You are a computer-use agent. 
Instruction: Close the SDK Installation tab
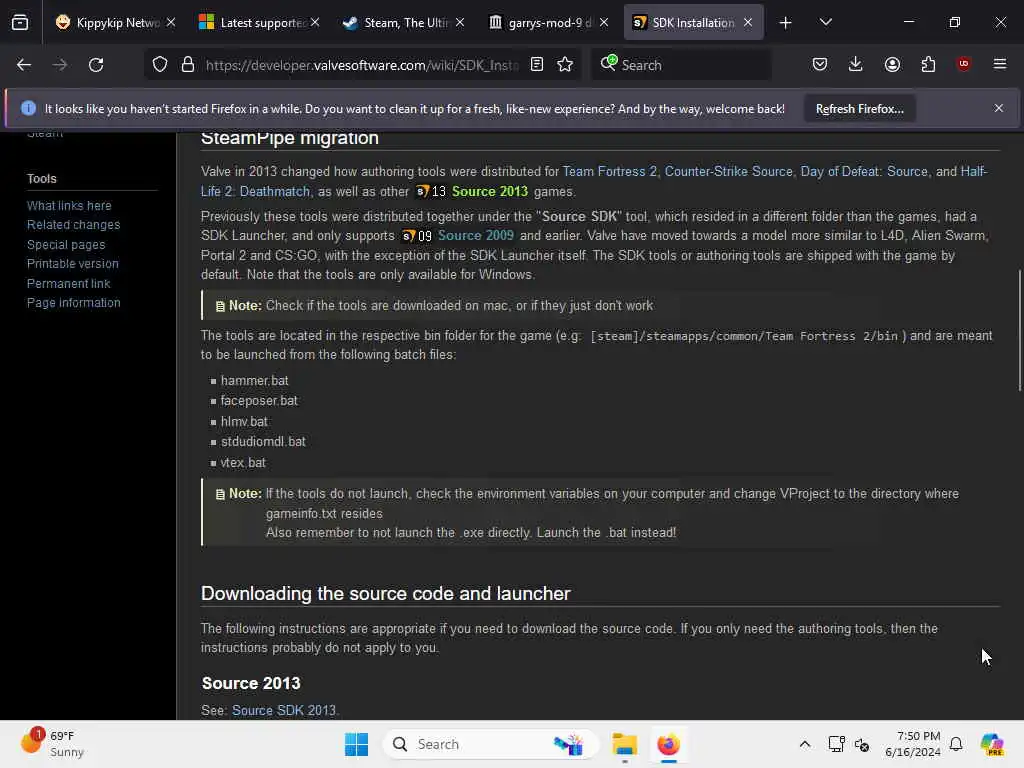tap(748, 23)
